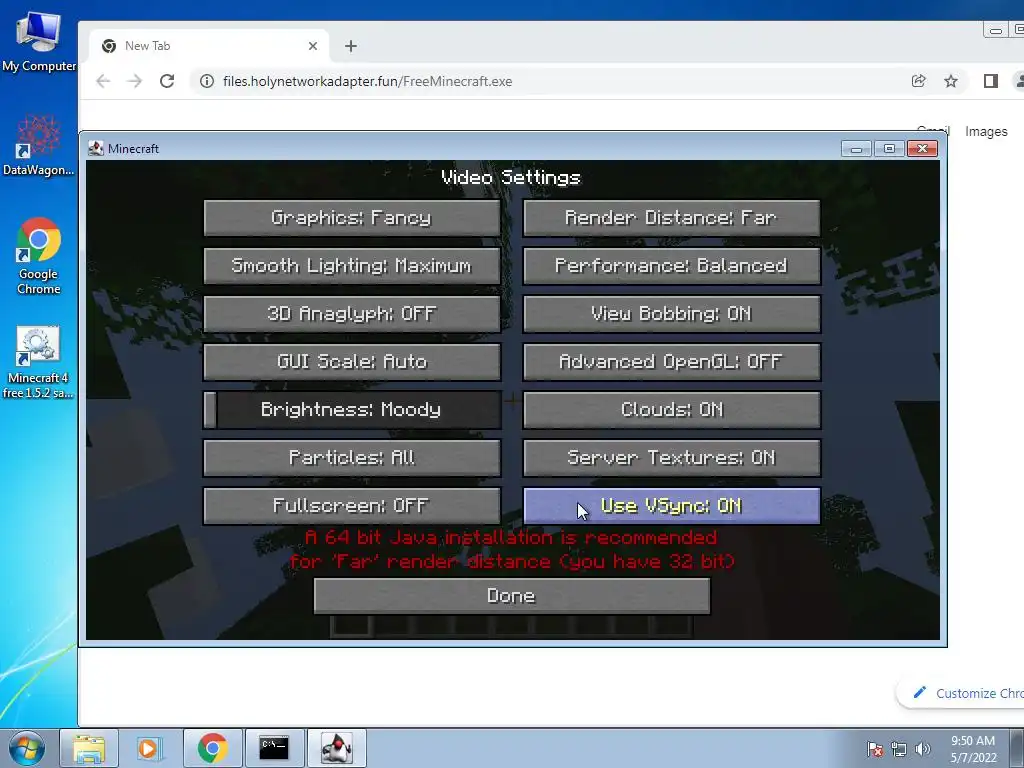Click the Action Center flag tray icon
1024x768 pixels.
click(x=875, y=749)
